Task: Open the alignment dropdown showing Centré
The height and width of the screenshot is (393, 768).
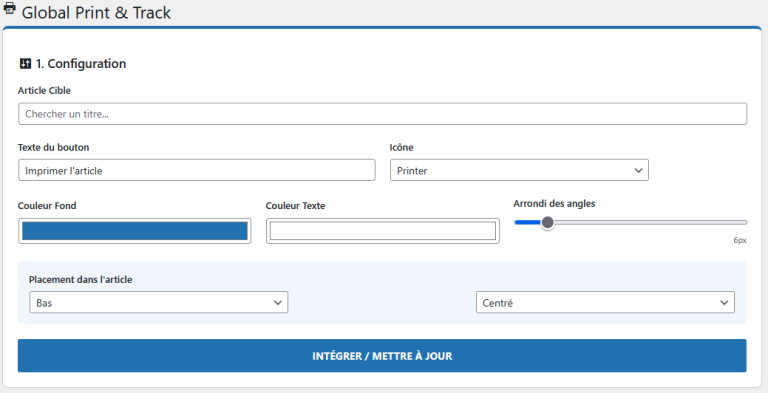Action: pyautogui.click(x=605, y=302)
